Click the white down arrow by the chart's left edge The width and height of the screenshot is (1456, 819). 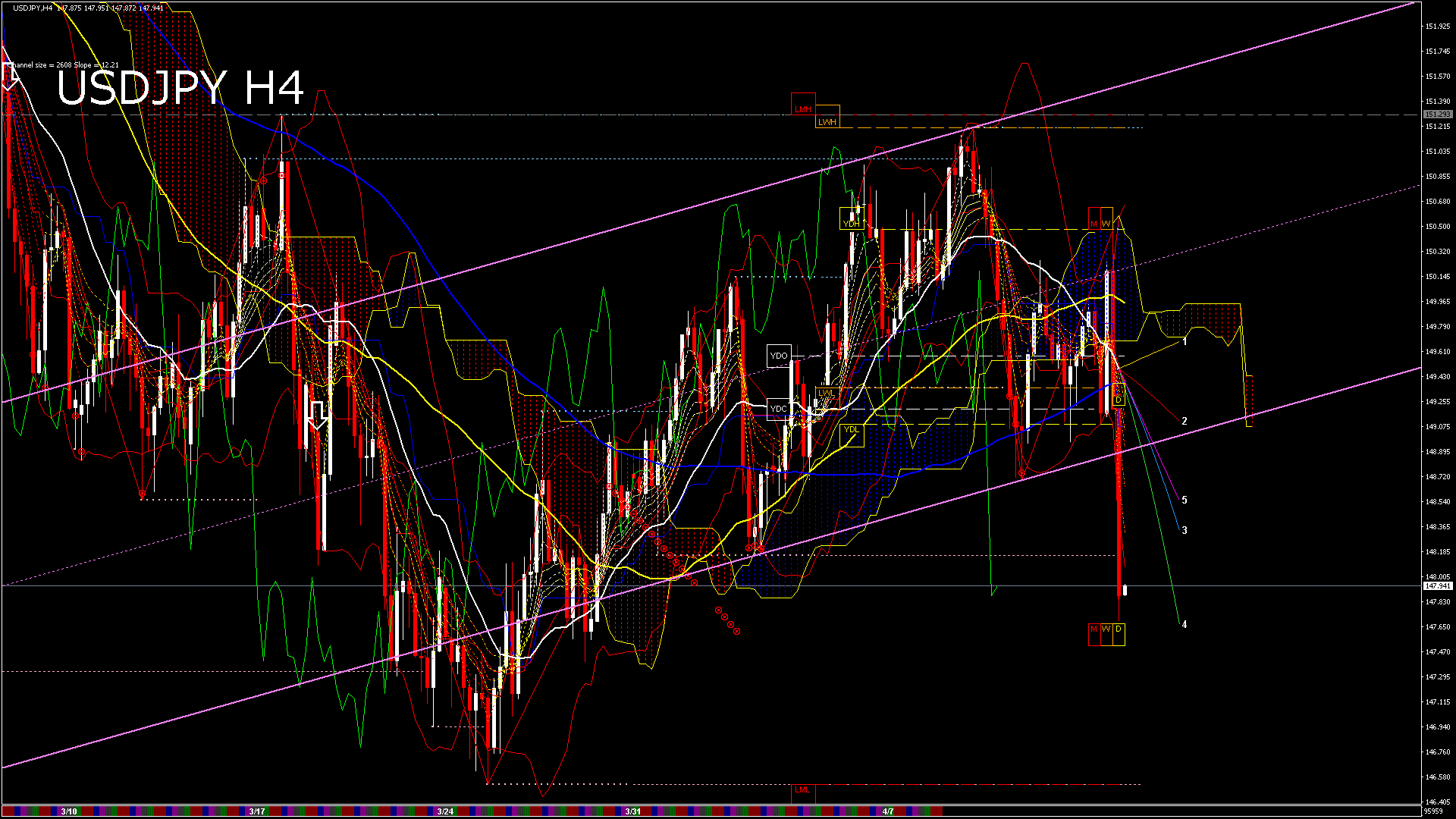(9, 77)
